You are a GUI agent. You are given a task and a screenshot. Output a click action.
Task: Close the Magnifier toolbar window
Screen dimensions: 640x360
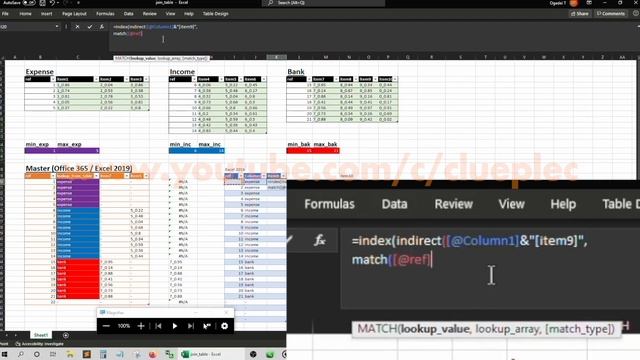[227, 313]
